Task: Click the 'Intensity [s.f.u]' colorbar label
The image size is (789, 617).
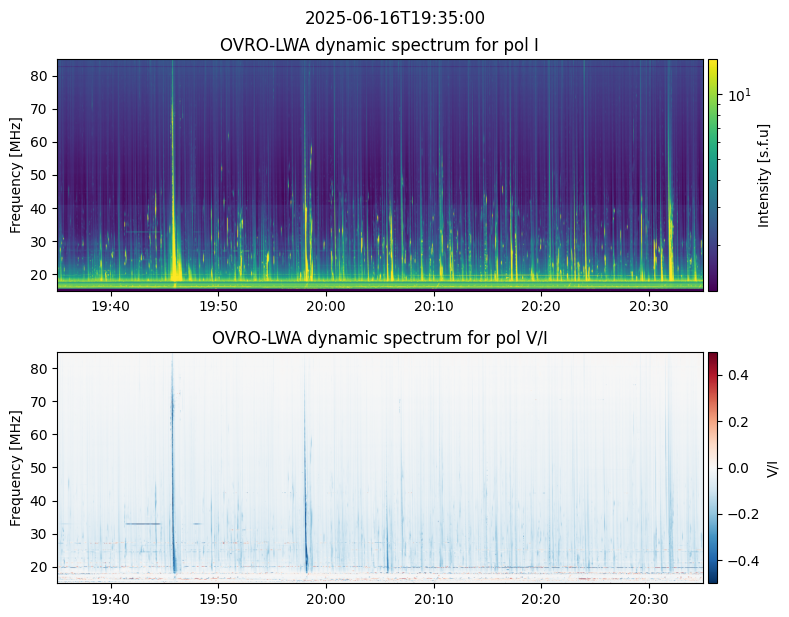Action: tap(765, 175)
